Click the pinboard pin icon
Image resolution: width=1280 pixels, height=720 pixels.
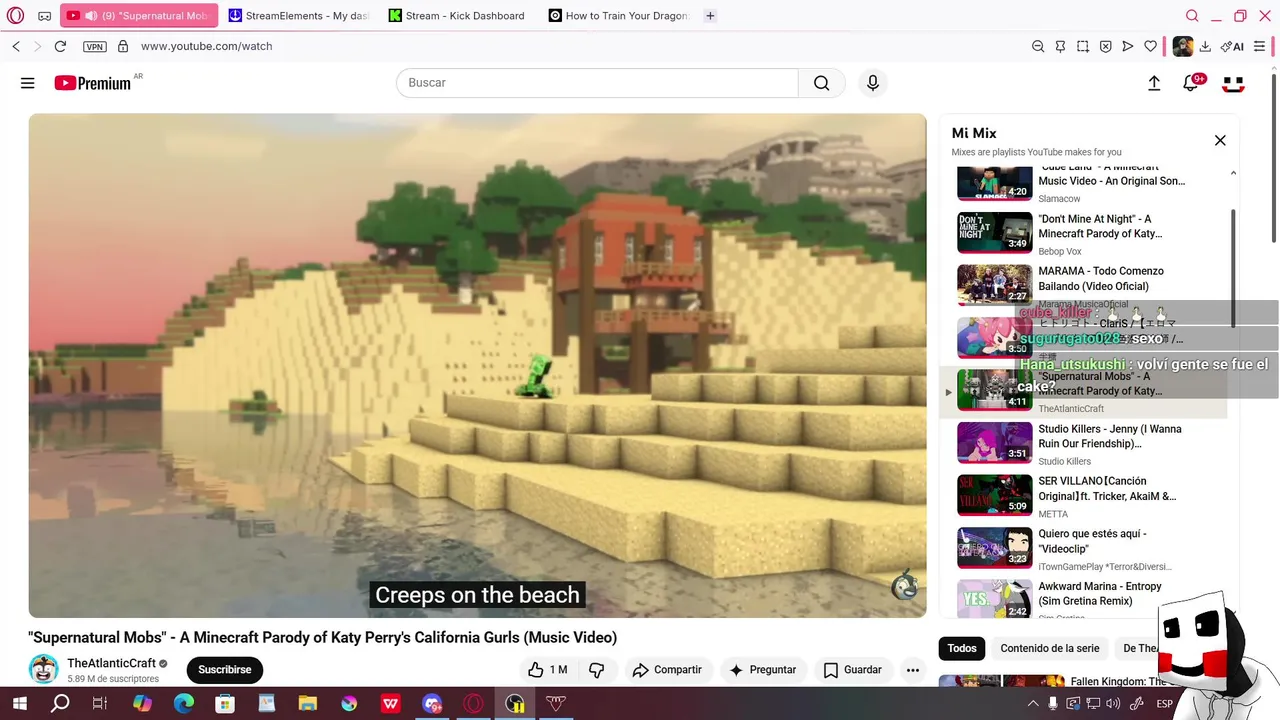click(1061, 46)
